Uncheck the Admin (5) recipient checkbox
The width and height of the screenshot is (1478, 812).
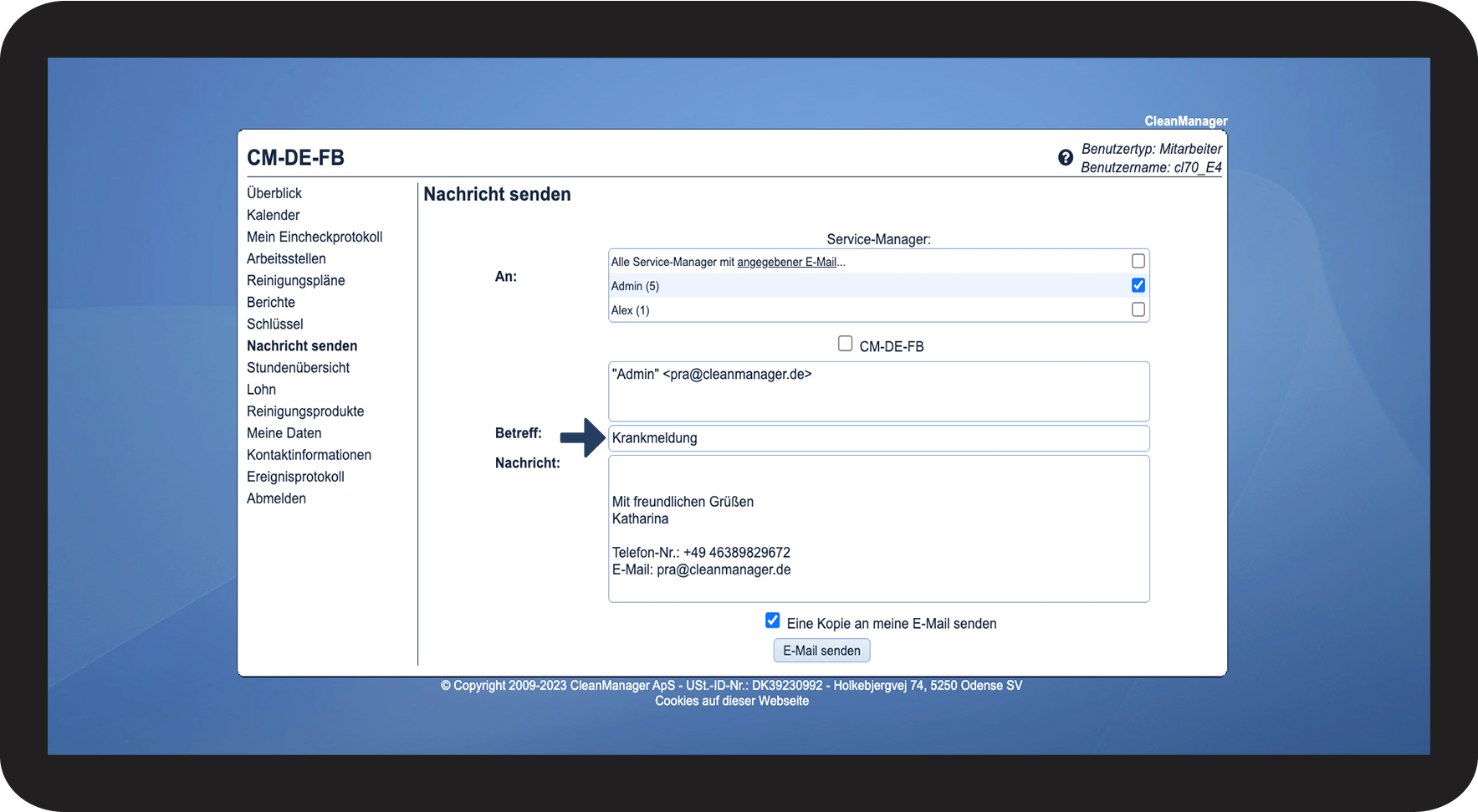1138,285
